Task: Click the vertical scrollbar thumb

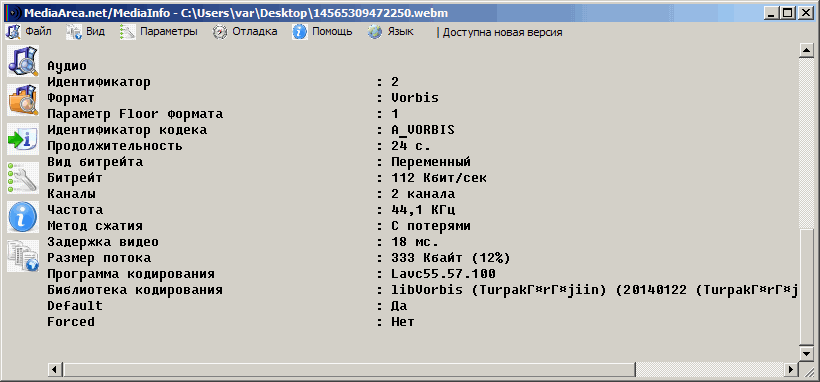Action: tap(806, 287)
